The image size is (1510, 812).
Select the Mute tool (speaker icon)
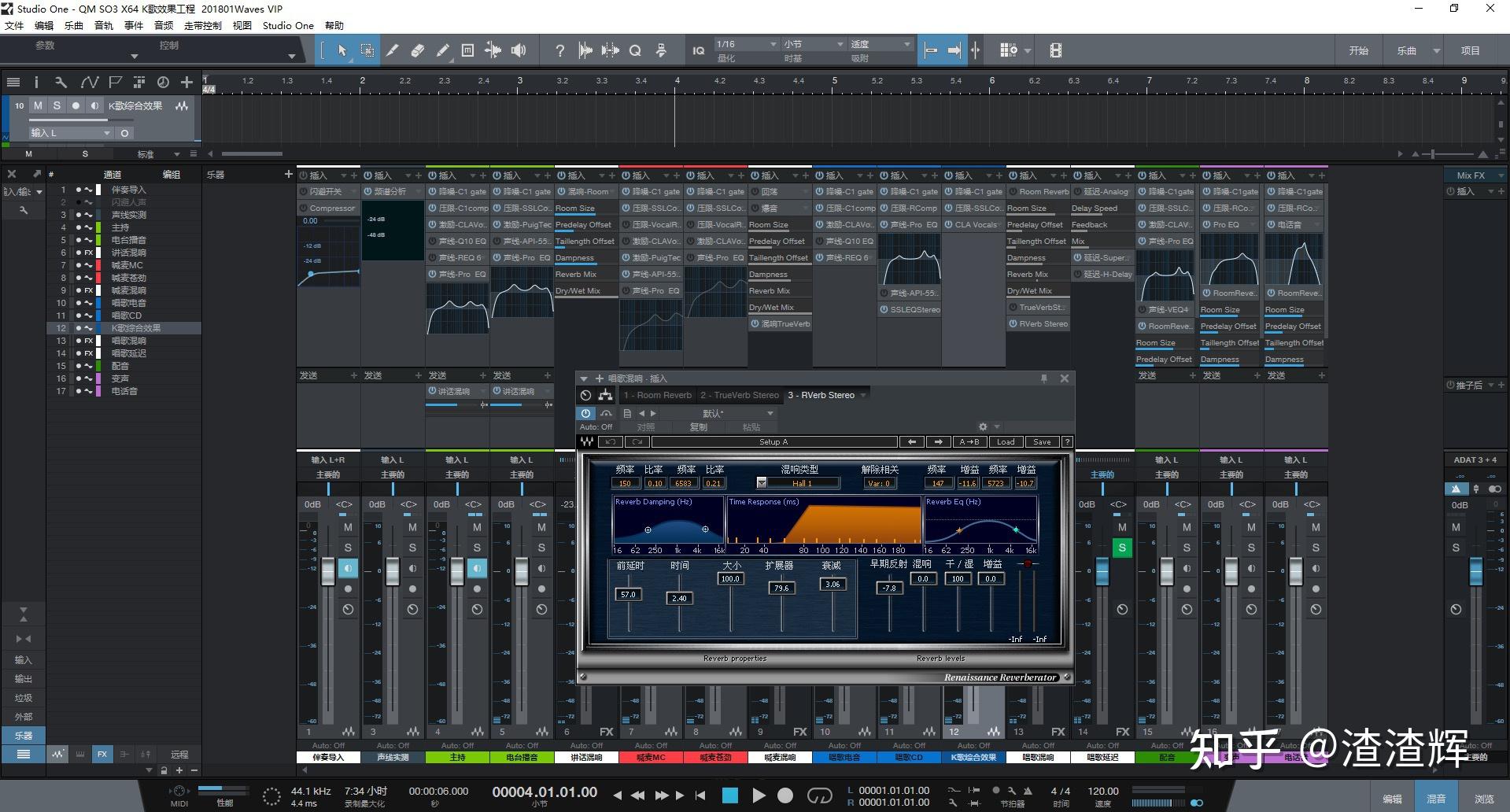coord(519,50)
